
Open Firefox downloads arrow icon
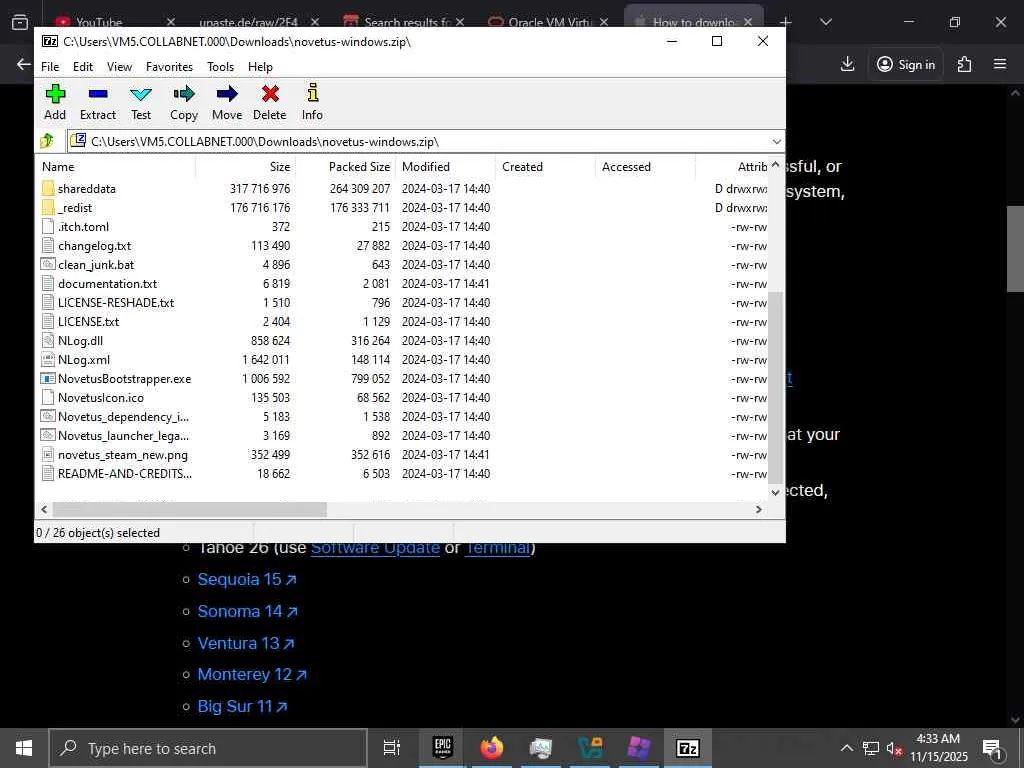coord(847,64)
